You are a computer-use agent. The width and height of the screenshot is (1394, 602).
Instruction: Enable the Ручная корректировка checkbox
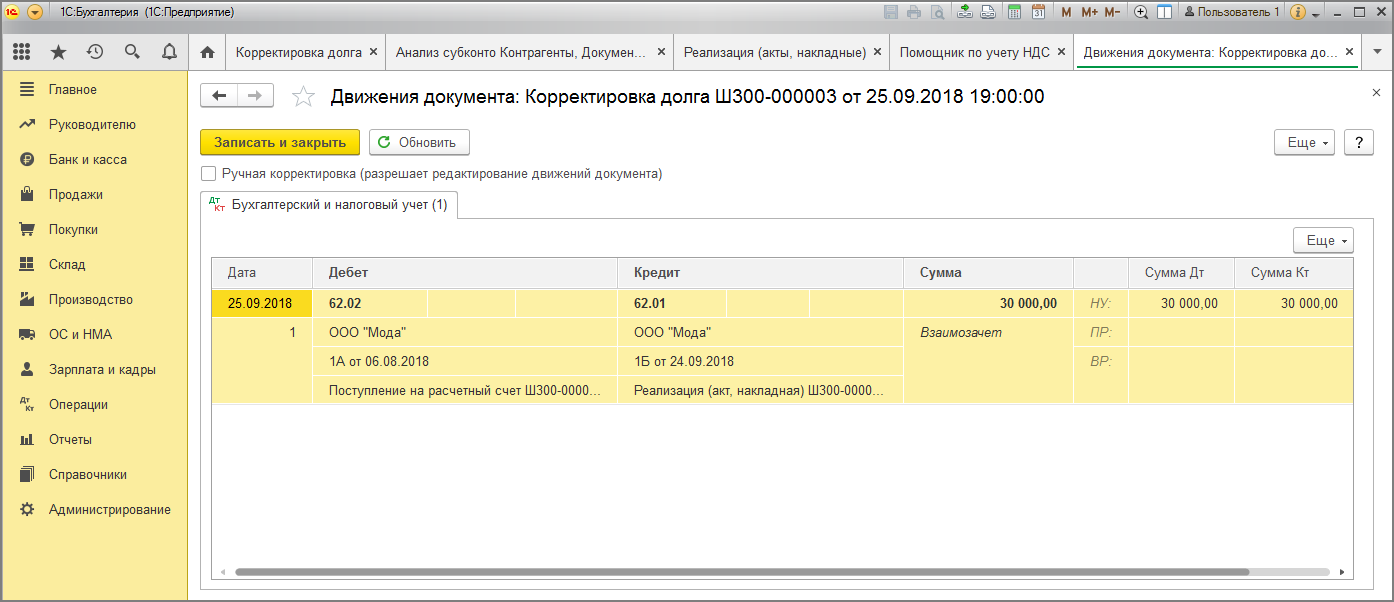208,173
